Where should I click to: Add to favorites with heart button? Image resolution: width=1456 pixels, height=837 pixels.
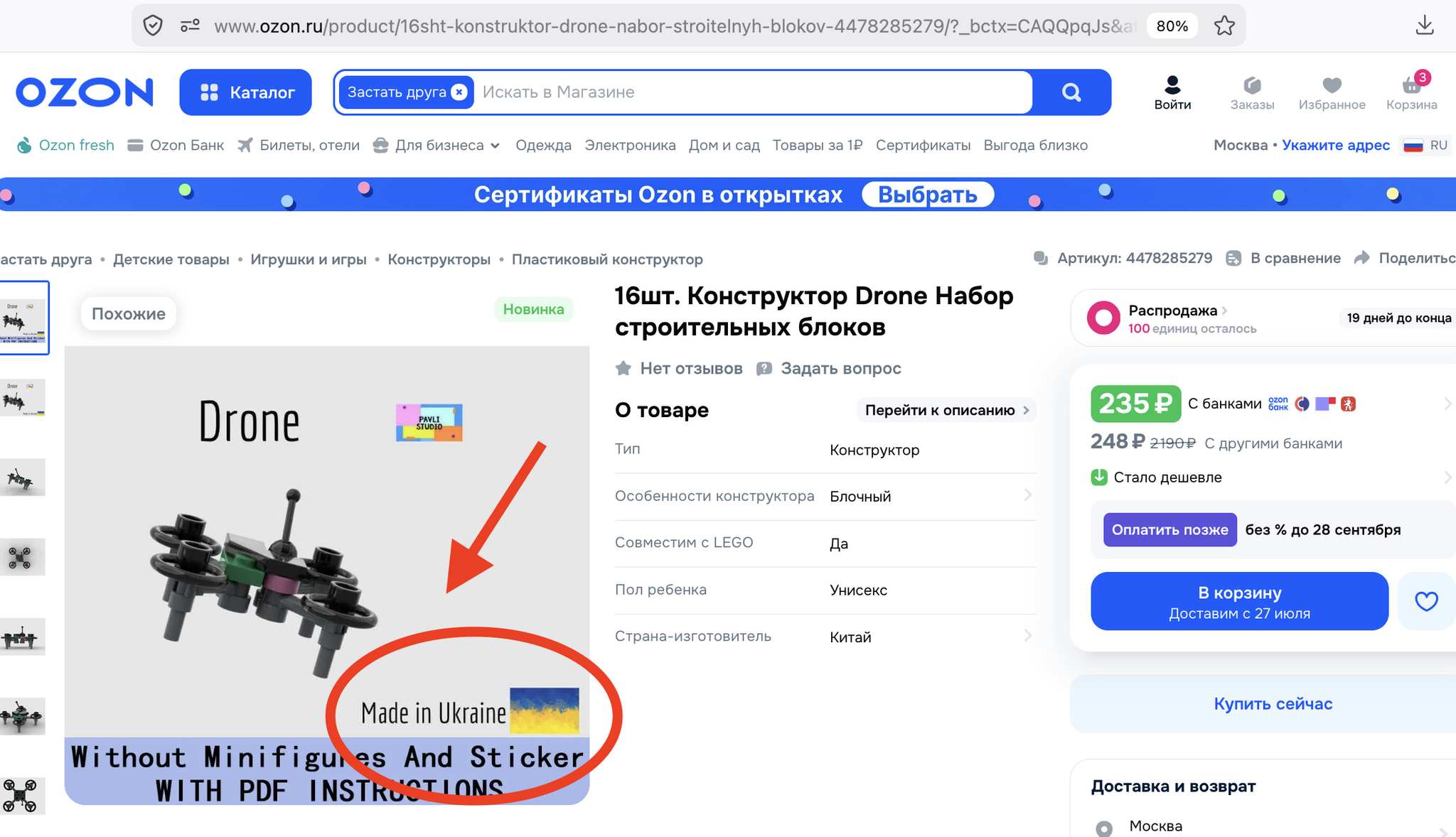pos(1425,601)
